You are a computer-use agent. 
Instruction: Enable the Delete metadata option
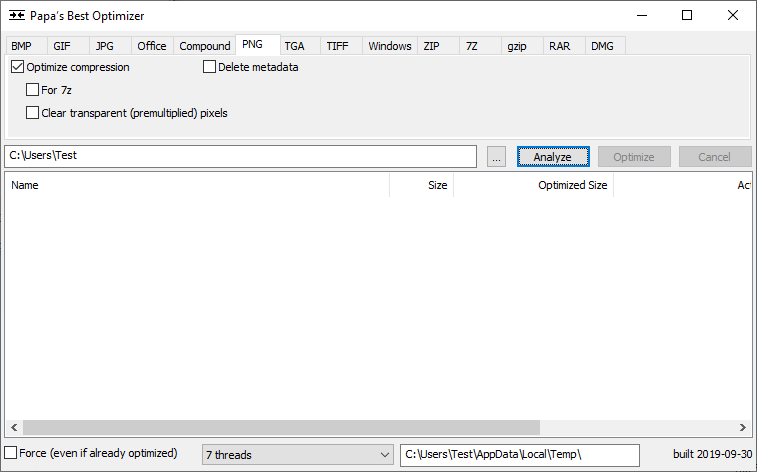(210, 68)
